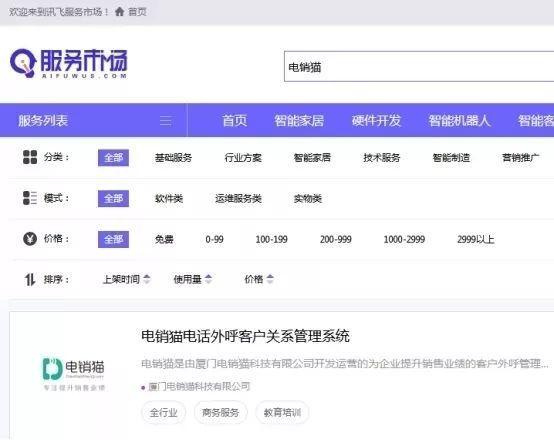Click the 服务市场 logo

point(69,64)
